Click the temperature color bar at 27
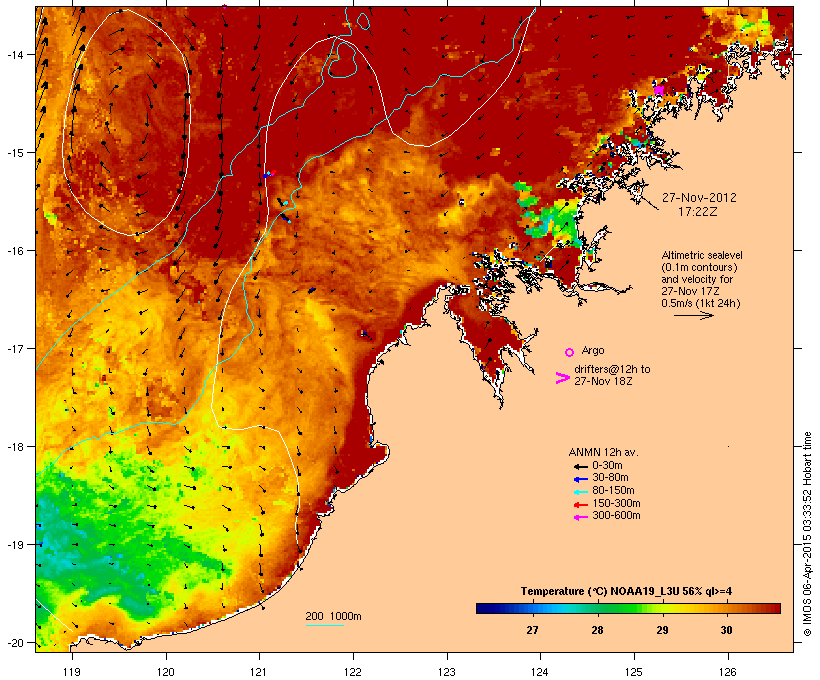The height and width of the screenshot is (680, 820). (x=532, y=608)
